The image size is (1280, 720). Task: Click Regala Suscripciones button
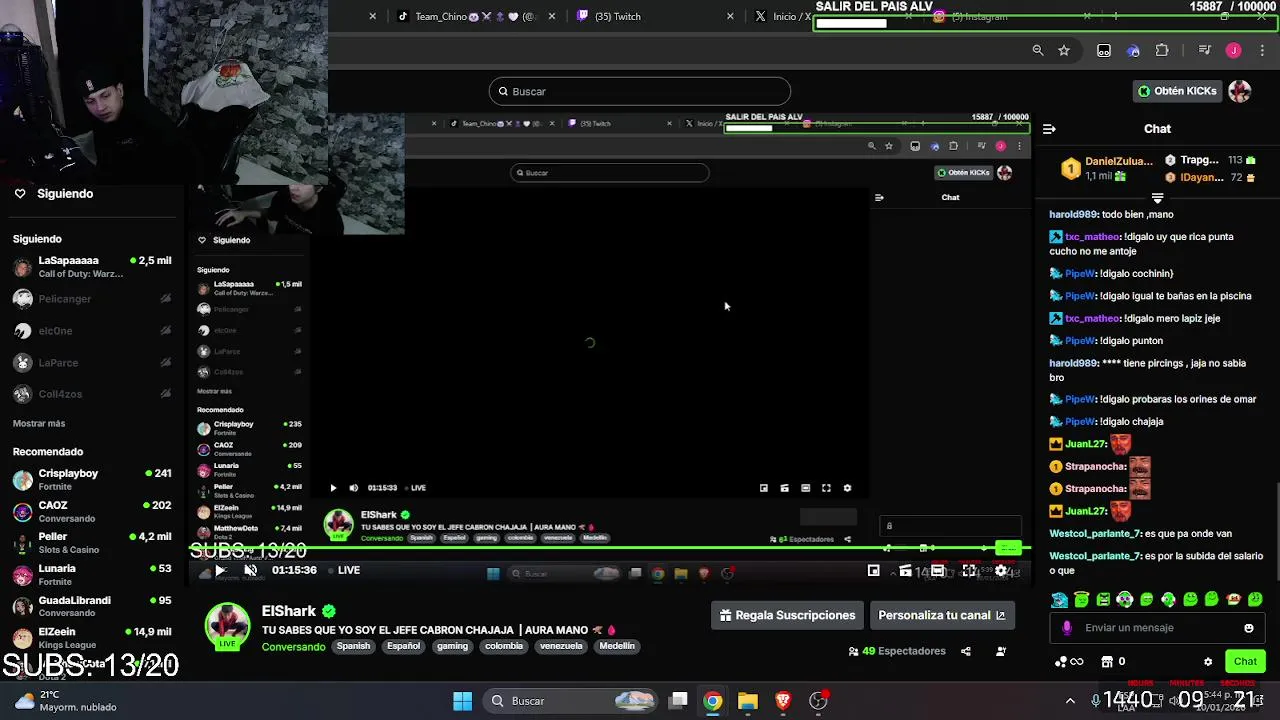coord(788,615)
